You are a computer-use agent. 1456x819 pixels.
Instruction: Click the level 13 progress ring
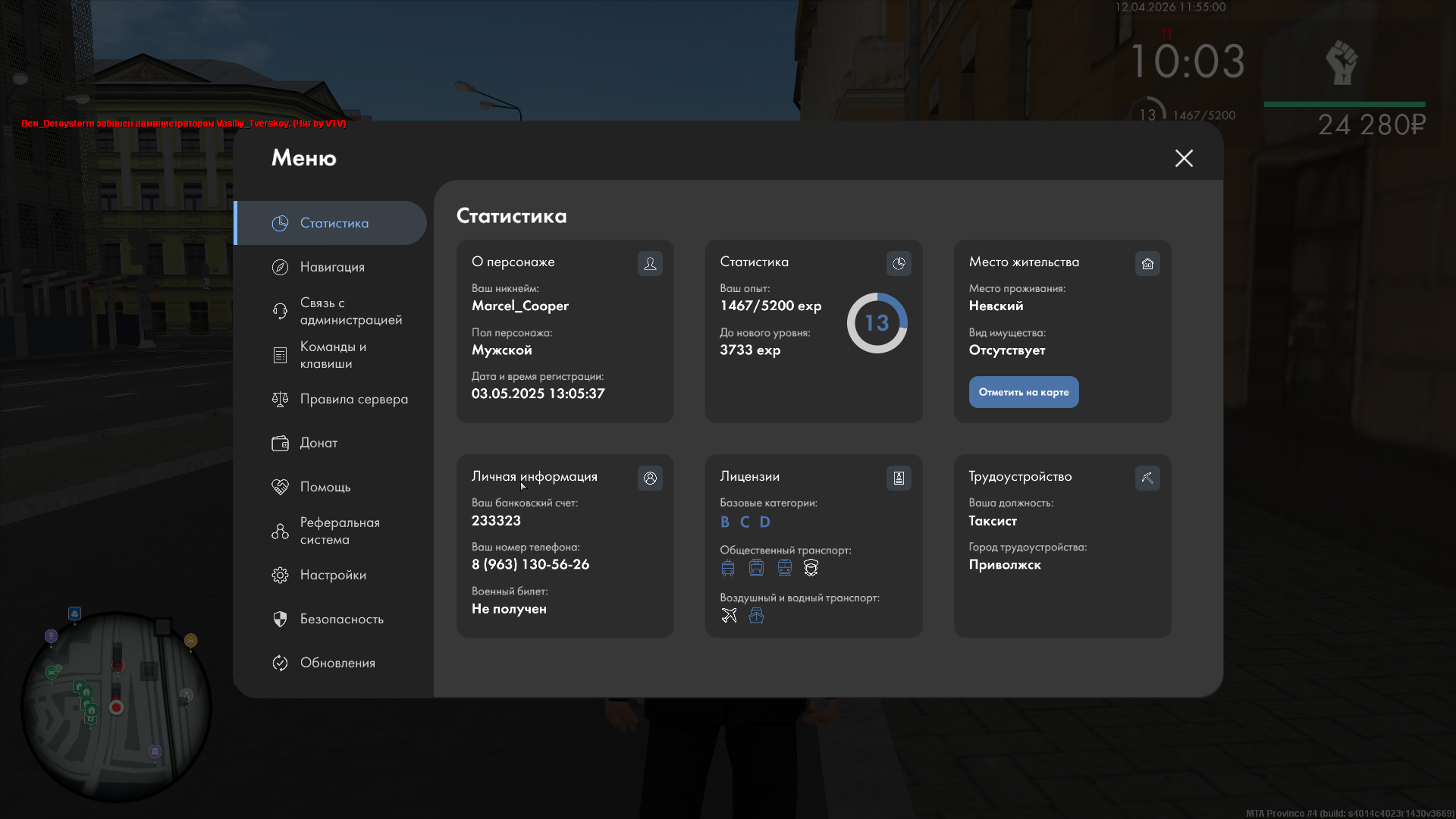[877, 323]
